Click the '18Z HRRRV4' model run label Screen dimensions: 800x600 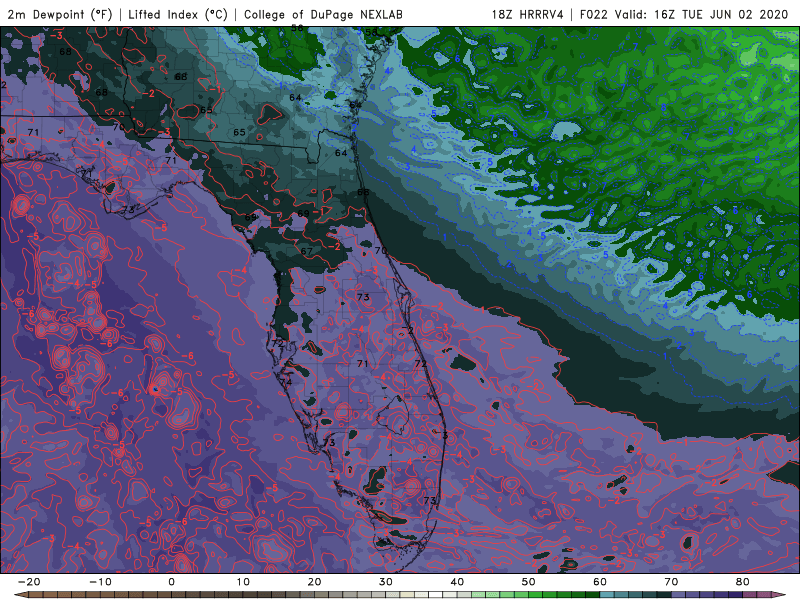[528, 14]
